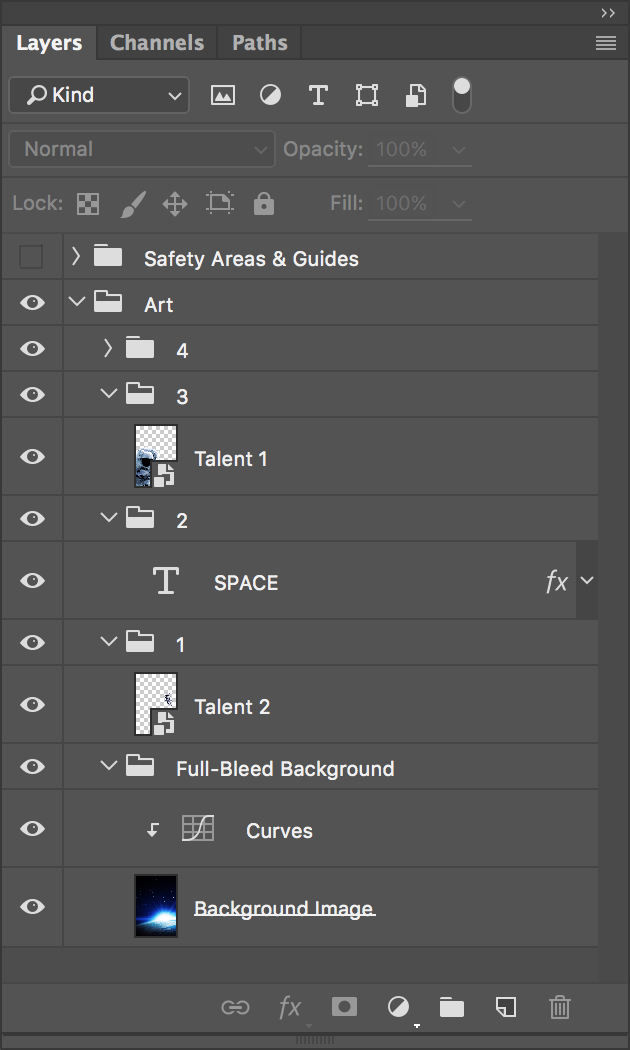The width and height of the screenshot is (630, 1050).
Task: Lock position move icon
Action: click(175, 204)
